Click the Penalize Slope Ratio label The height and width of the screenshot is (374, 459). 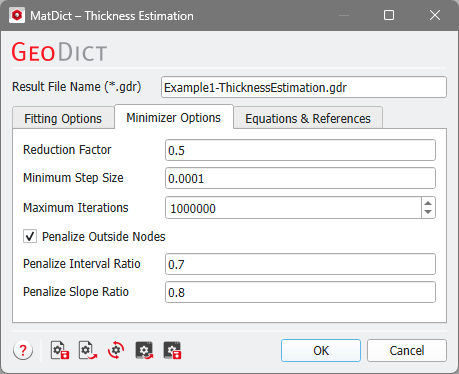click(76, 292)
